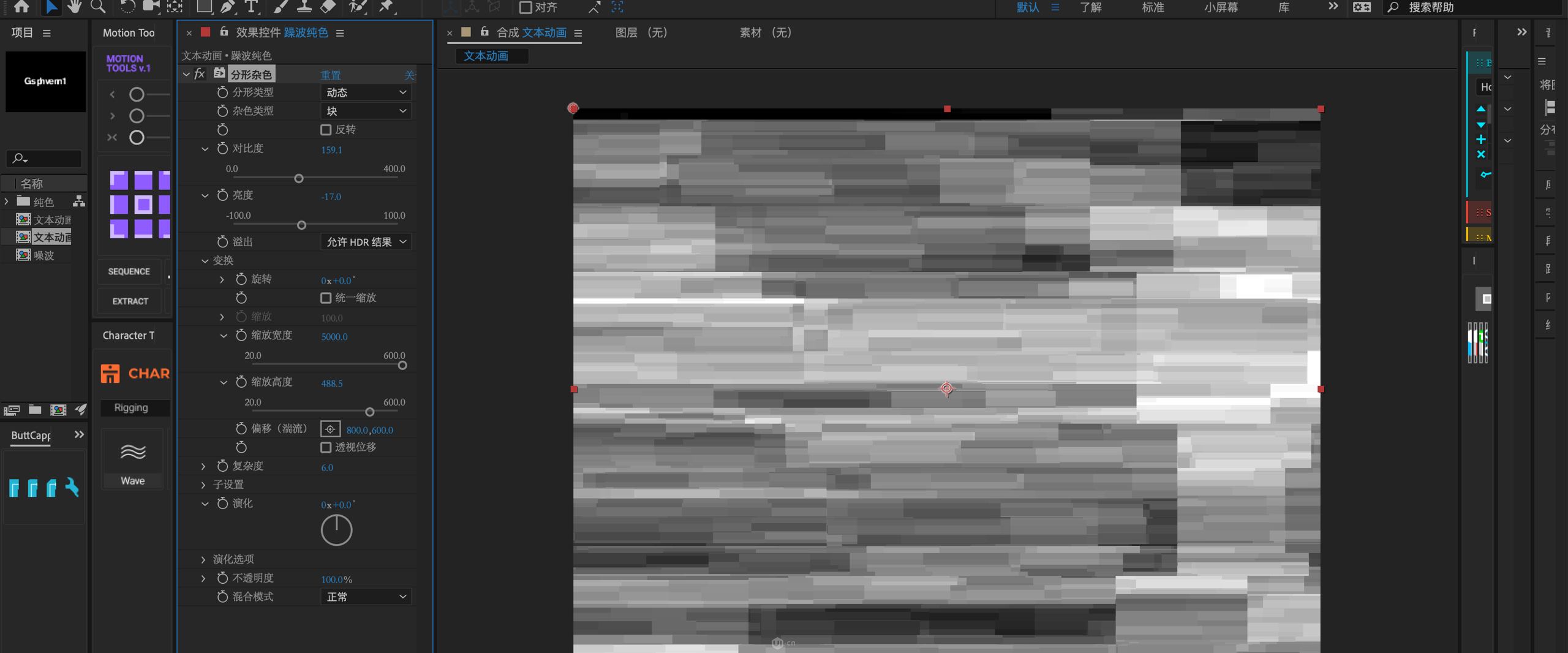The width and height of the screenshot is (1568, 653).
Task: Switch to the 标准 workspace
Action: pos(1153,7)
